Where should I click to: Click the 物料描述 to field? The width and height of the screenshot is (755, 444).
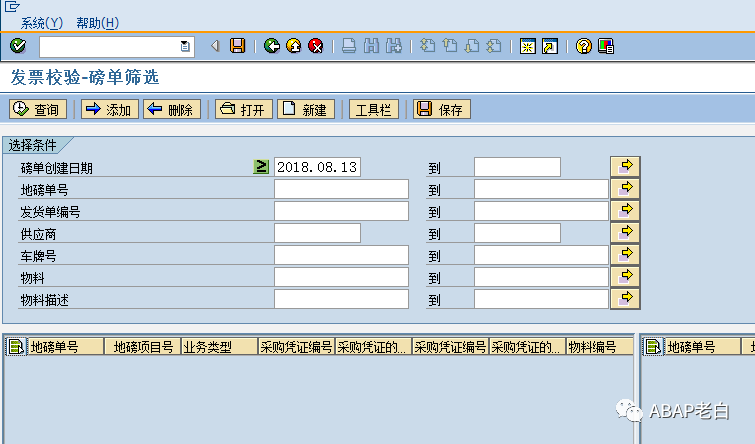pos(541,299)
